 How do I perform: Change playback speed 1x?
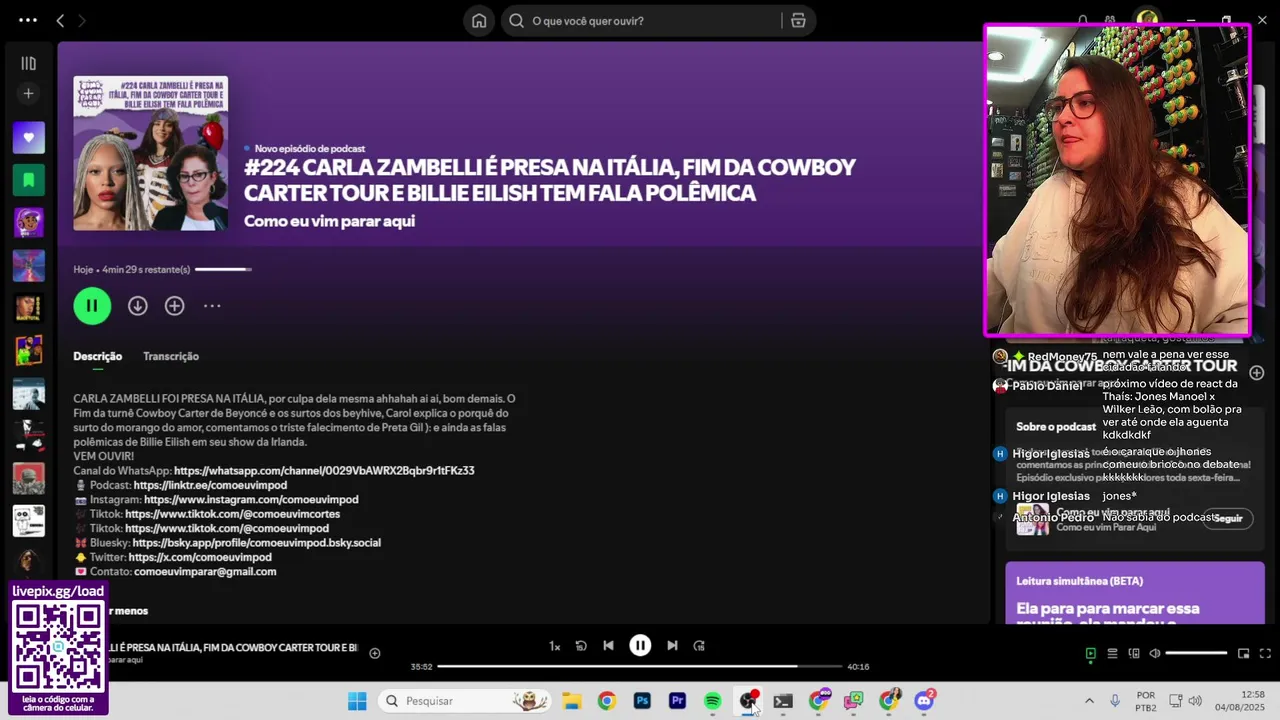pyautogui.click(x=555, y=646)
